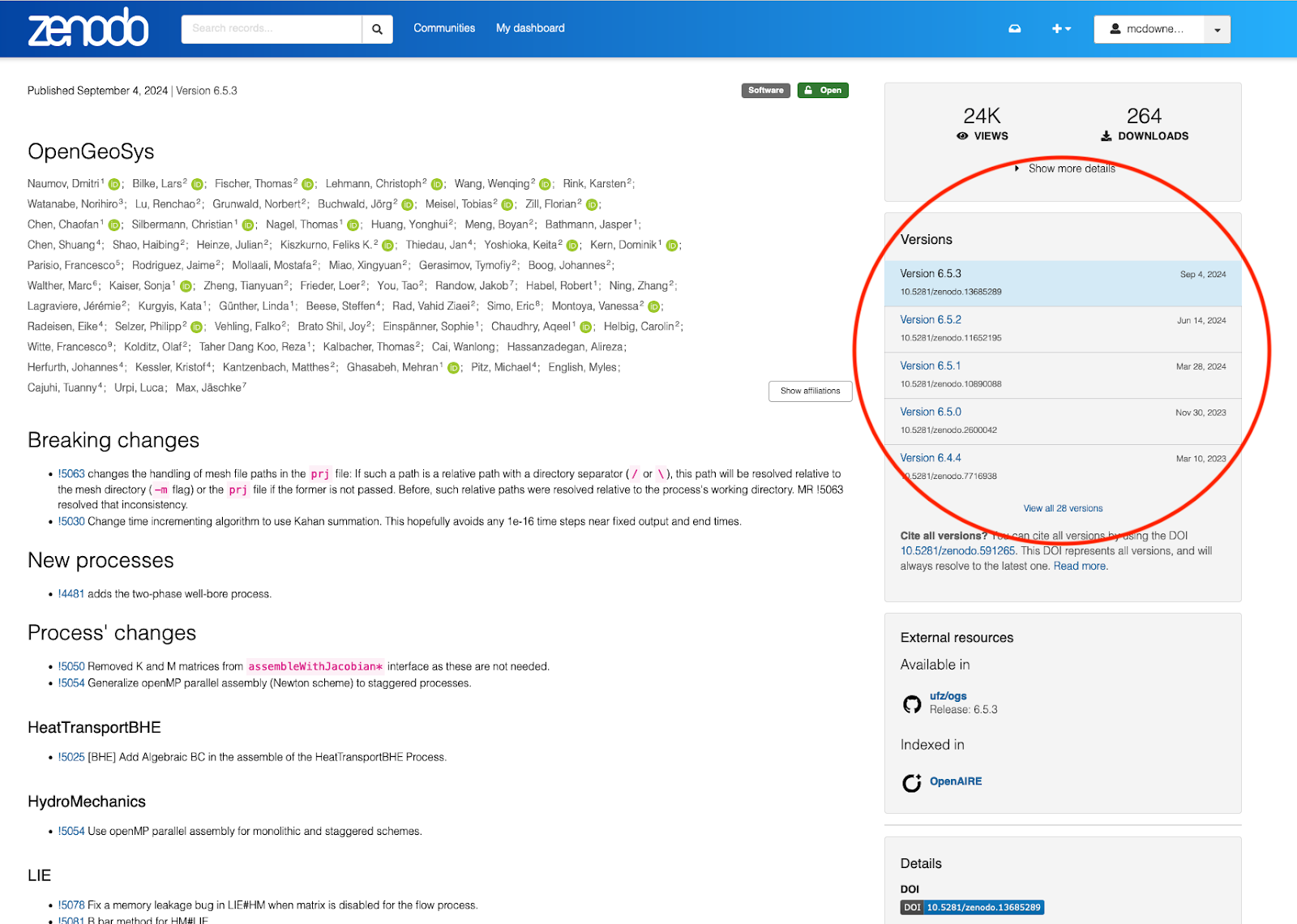The height and width of the screenshot is (924, 1297).
Task: Focus the Search records field
Action: (x=272, y=29)
